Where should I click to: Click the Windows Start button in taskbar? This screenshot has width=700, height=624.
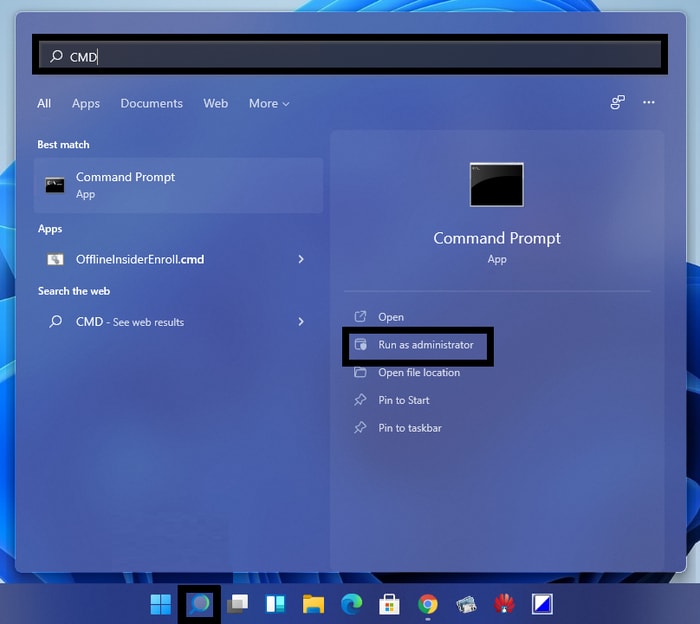coord(160,604)
